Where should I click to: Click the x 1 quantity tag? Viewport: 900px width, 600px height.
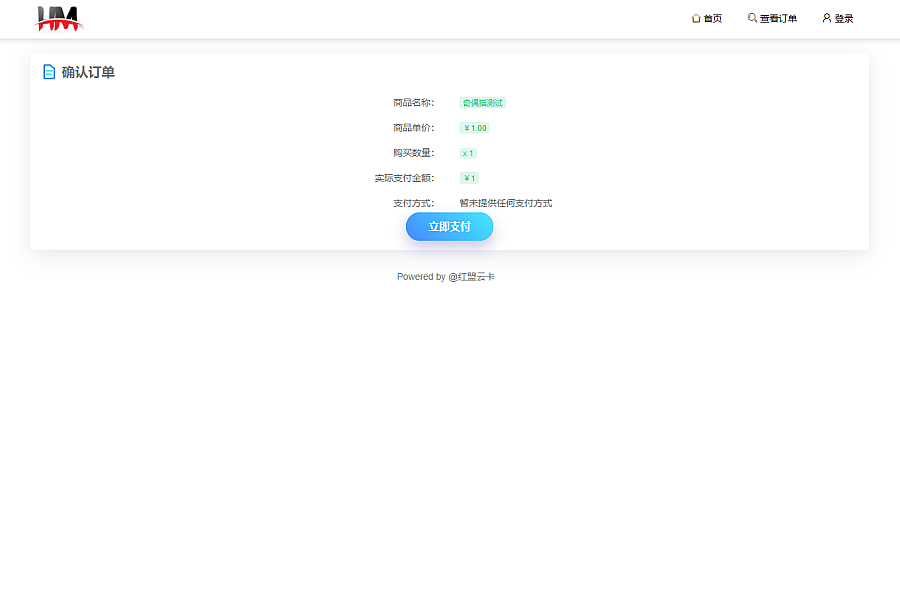(x=468, y=153)
